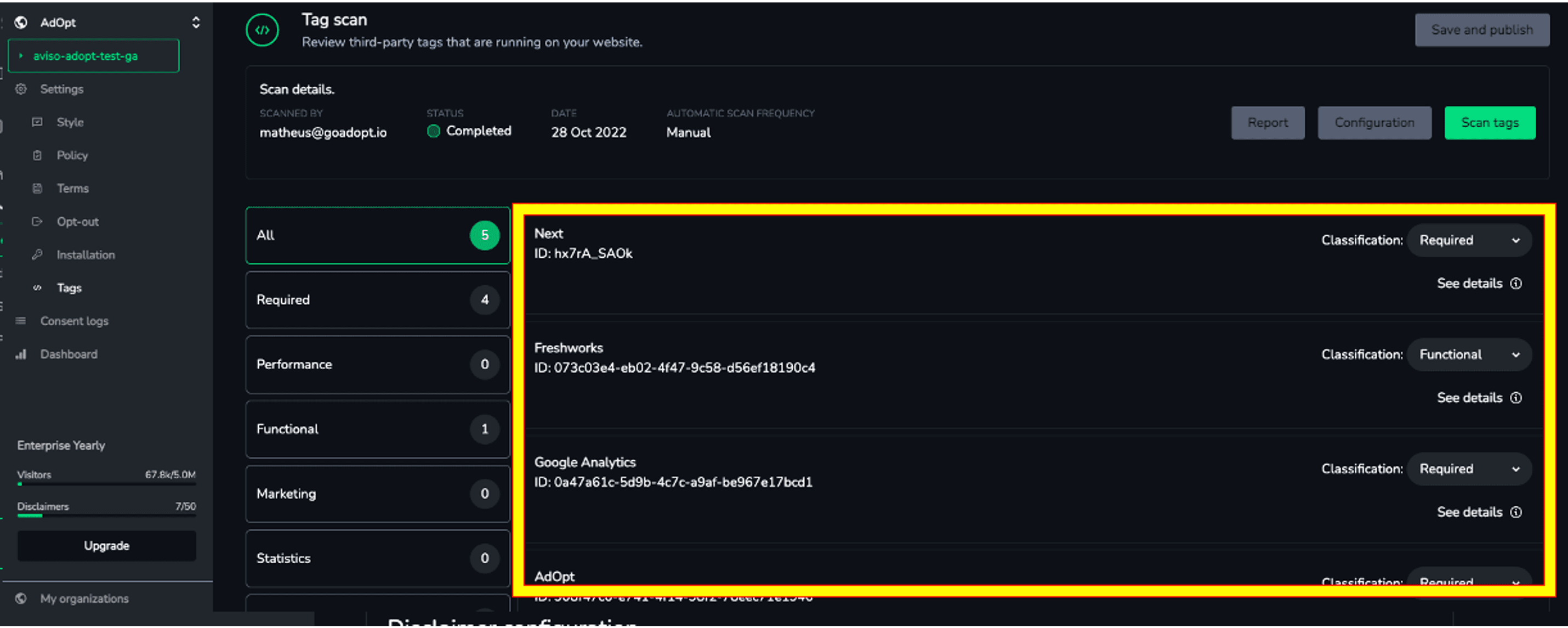1568x628 pixels.
Task: Select the Functional filter tab
Action: [377, 429]
